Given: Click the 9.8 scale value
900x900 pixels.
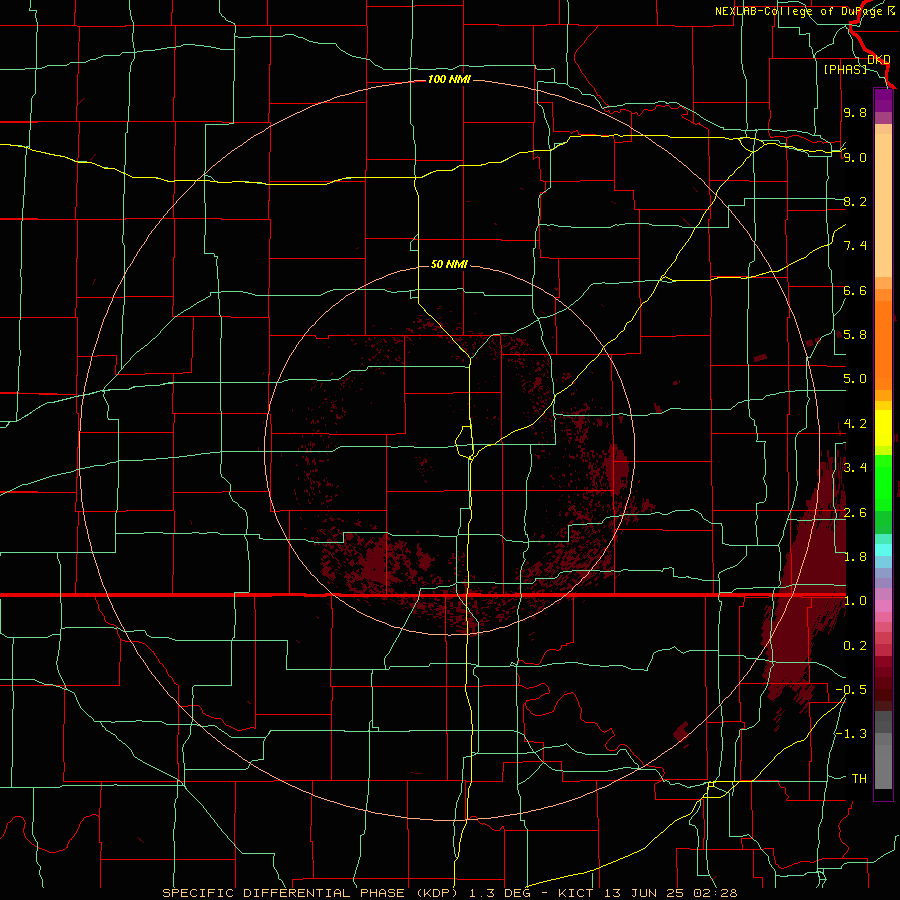Looking at the screenshot, I should pyautogui.click(x=855, y=112).
